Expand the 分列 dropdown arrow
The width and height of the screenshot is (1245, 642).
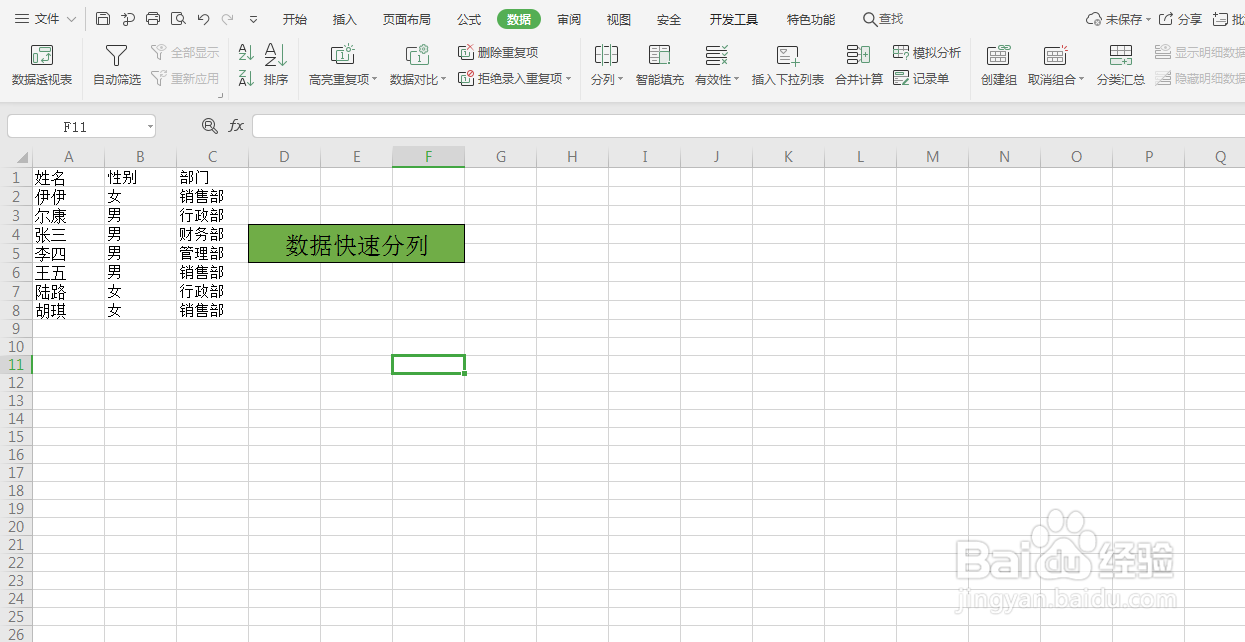621,80
